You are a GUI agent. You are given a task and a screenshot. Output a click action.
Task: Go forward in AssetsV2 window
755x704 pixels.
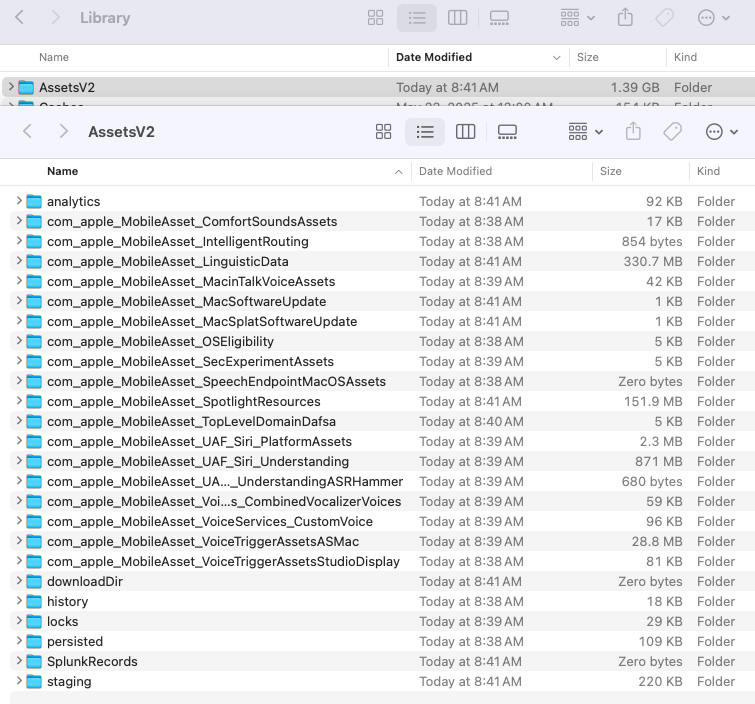pyautogui.click(x=63, y=131)
